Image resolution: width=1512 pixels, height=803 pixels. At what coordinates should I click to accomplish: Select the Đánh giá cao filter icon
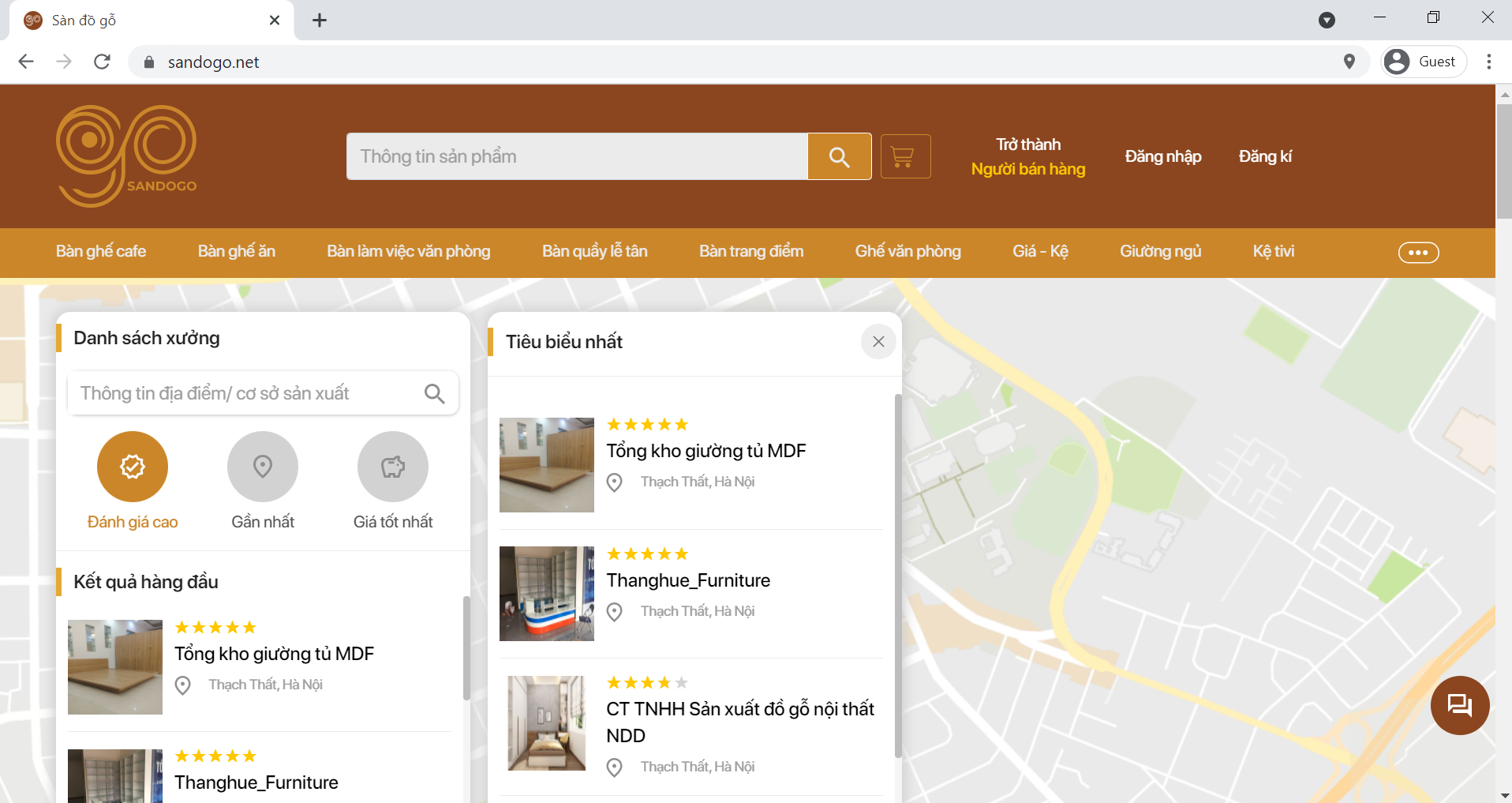pos(133,467)
